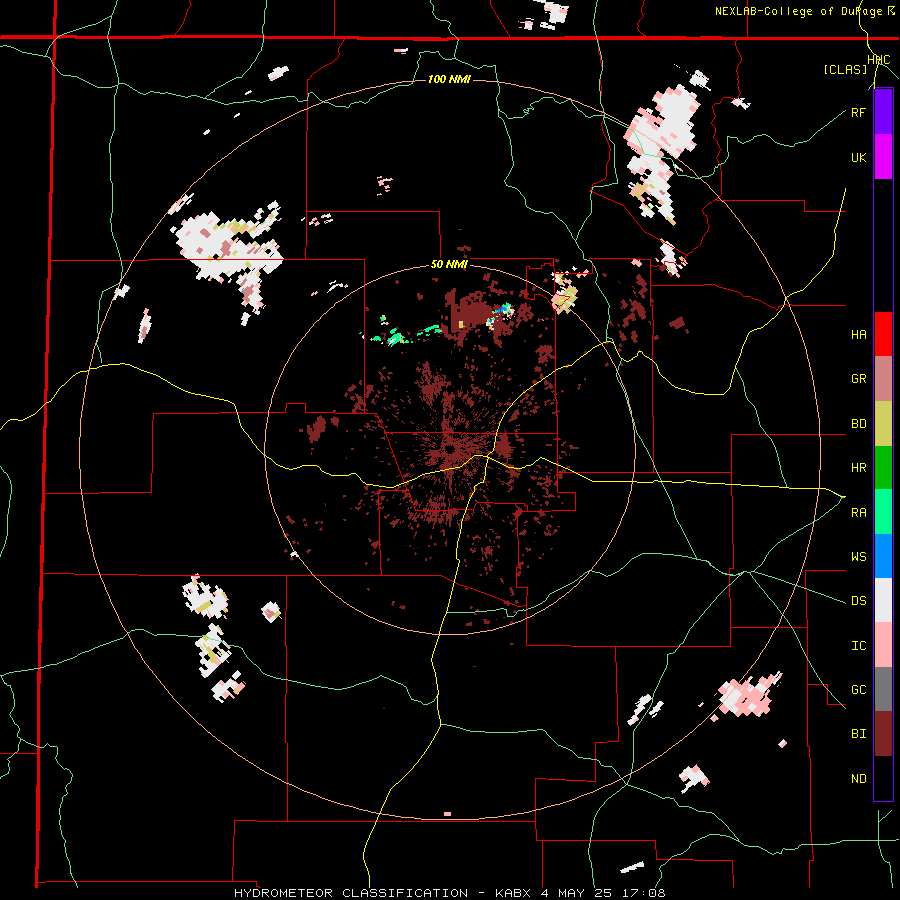Pick the dark green HR legend swatch
900x900 pixels.
click(883, 468)
